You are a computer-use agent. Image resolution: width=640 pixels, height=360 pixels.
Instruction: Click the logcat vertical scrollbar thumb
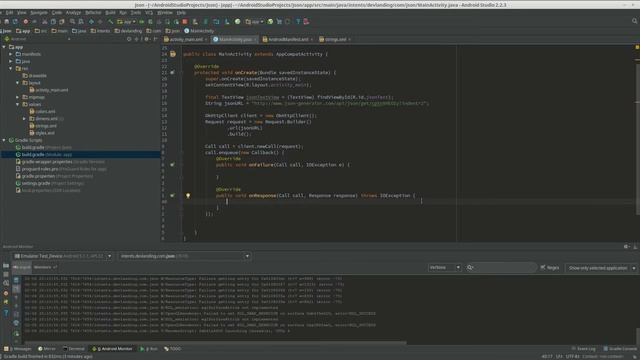(637, 335)
